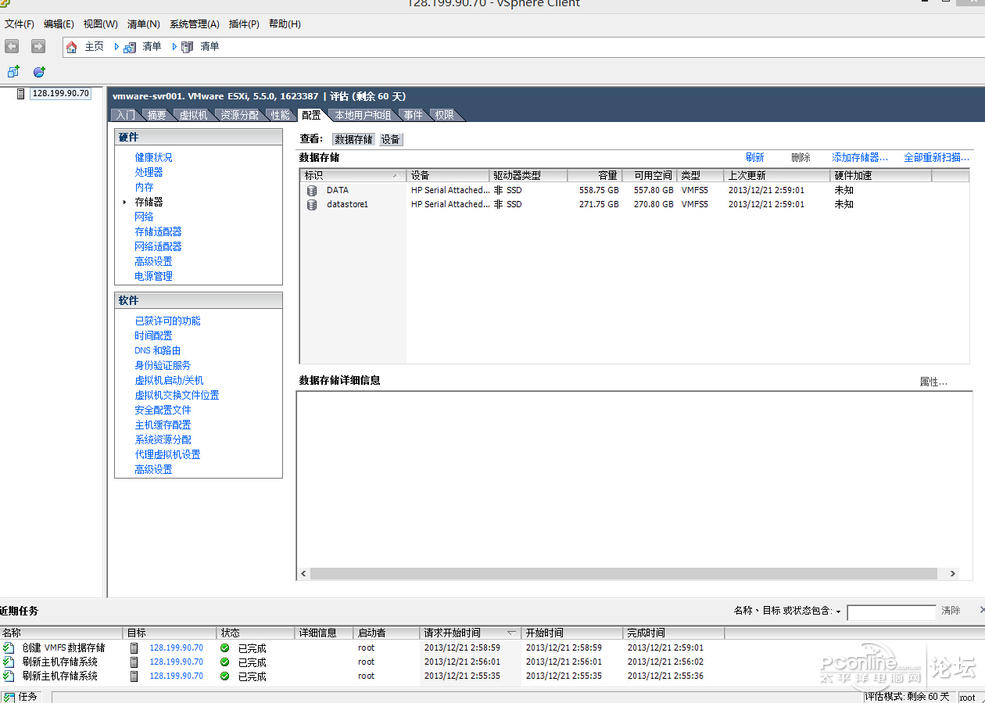Viewport: 985px width, 703px height.
Task: Expand the breadcrumb arrow right after 主页
Action: coord(116,46)
